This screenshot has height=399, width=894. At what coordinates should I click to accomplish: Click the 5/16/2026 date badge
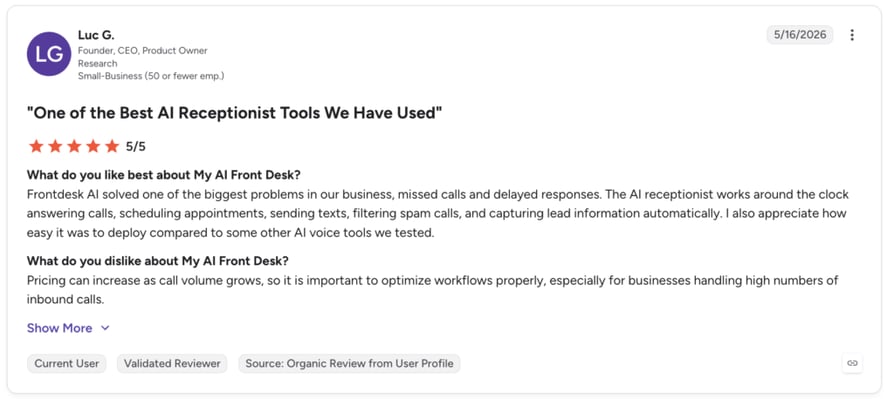800,35
